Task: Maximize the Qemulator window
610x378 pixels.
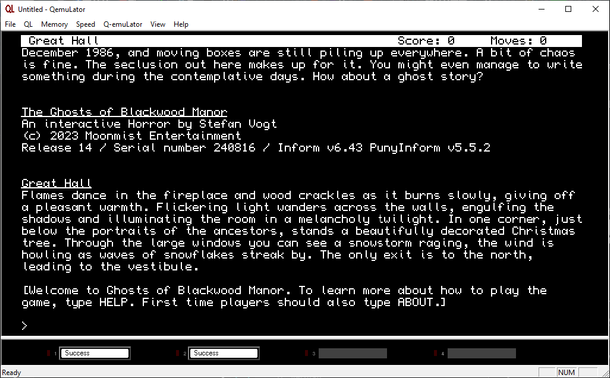Action: (x=568, y=9)
